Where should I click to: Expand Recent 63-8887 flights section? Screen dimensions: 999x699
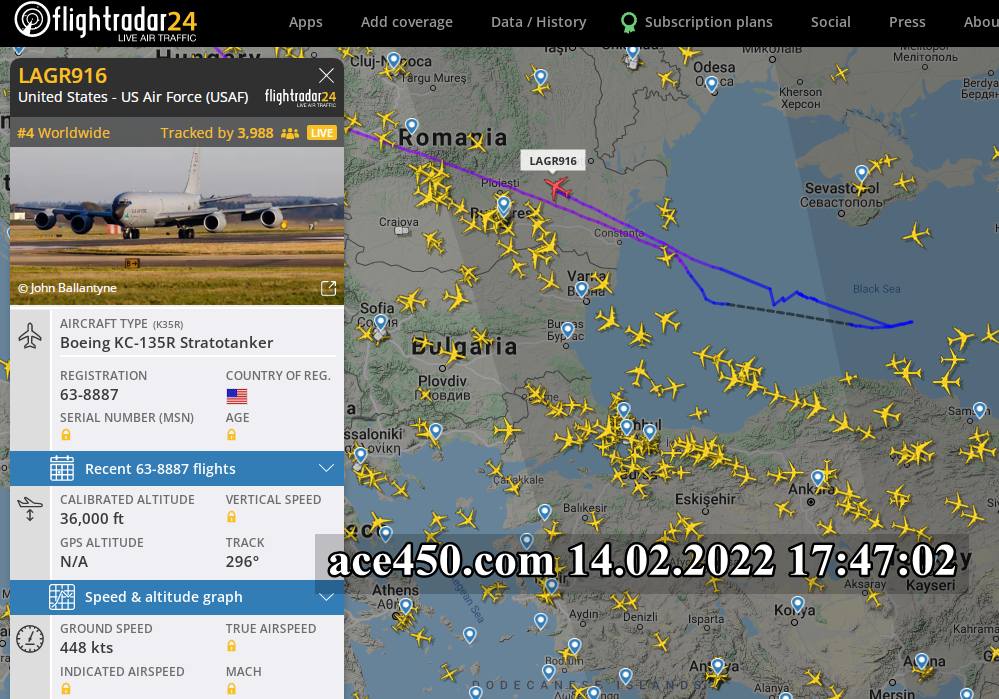(177, 469)
